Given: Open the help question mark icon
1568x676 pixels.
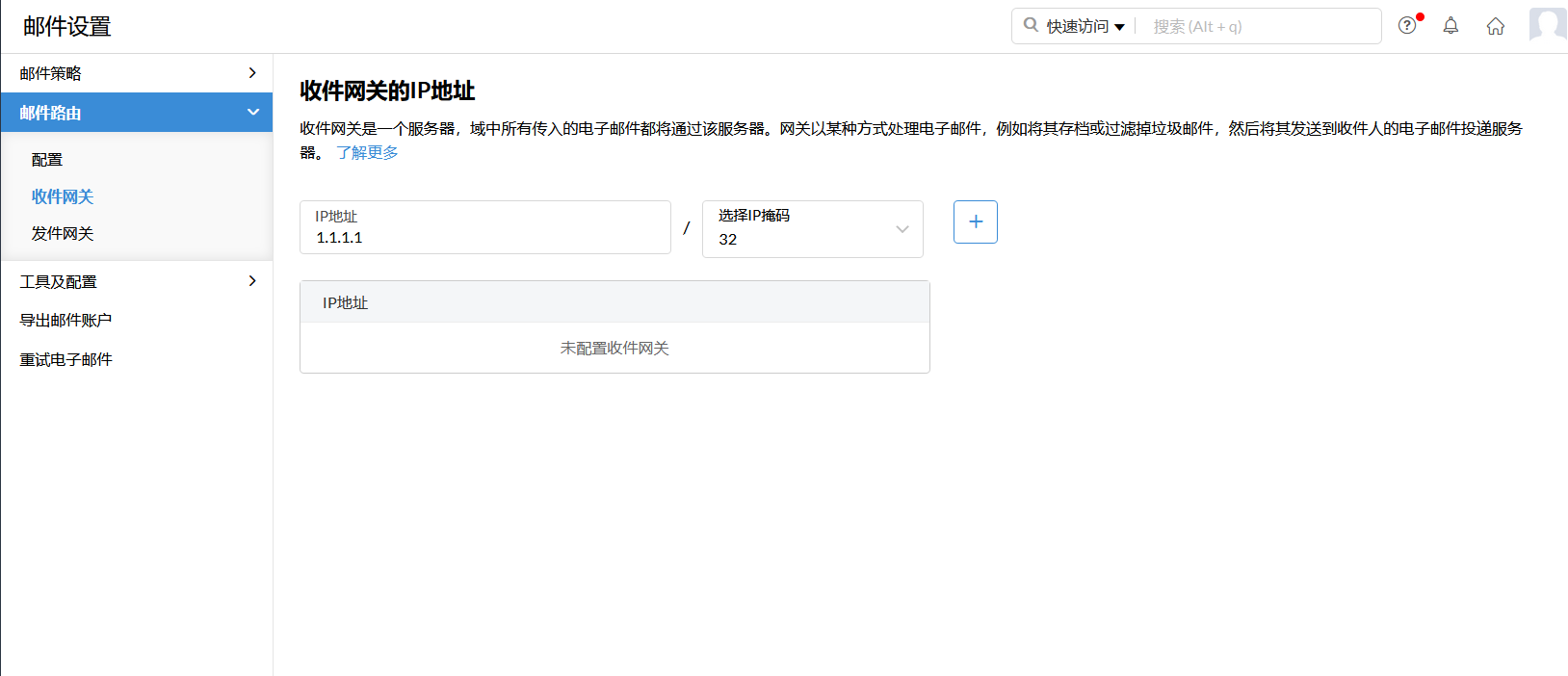Looking at the screenshot, I should (1407, 26).
